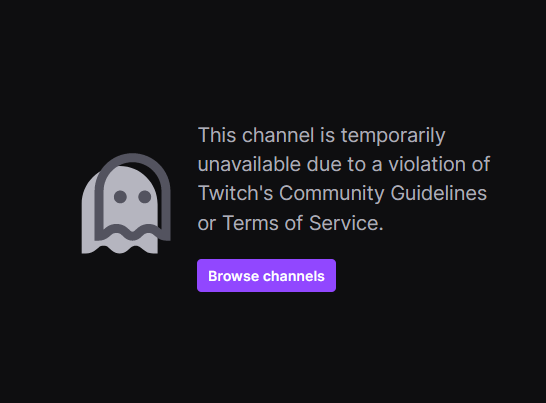Click the word "channels" on purple button

click(x=294, y=276)
